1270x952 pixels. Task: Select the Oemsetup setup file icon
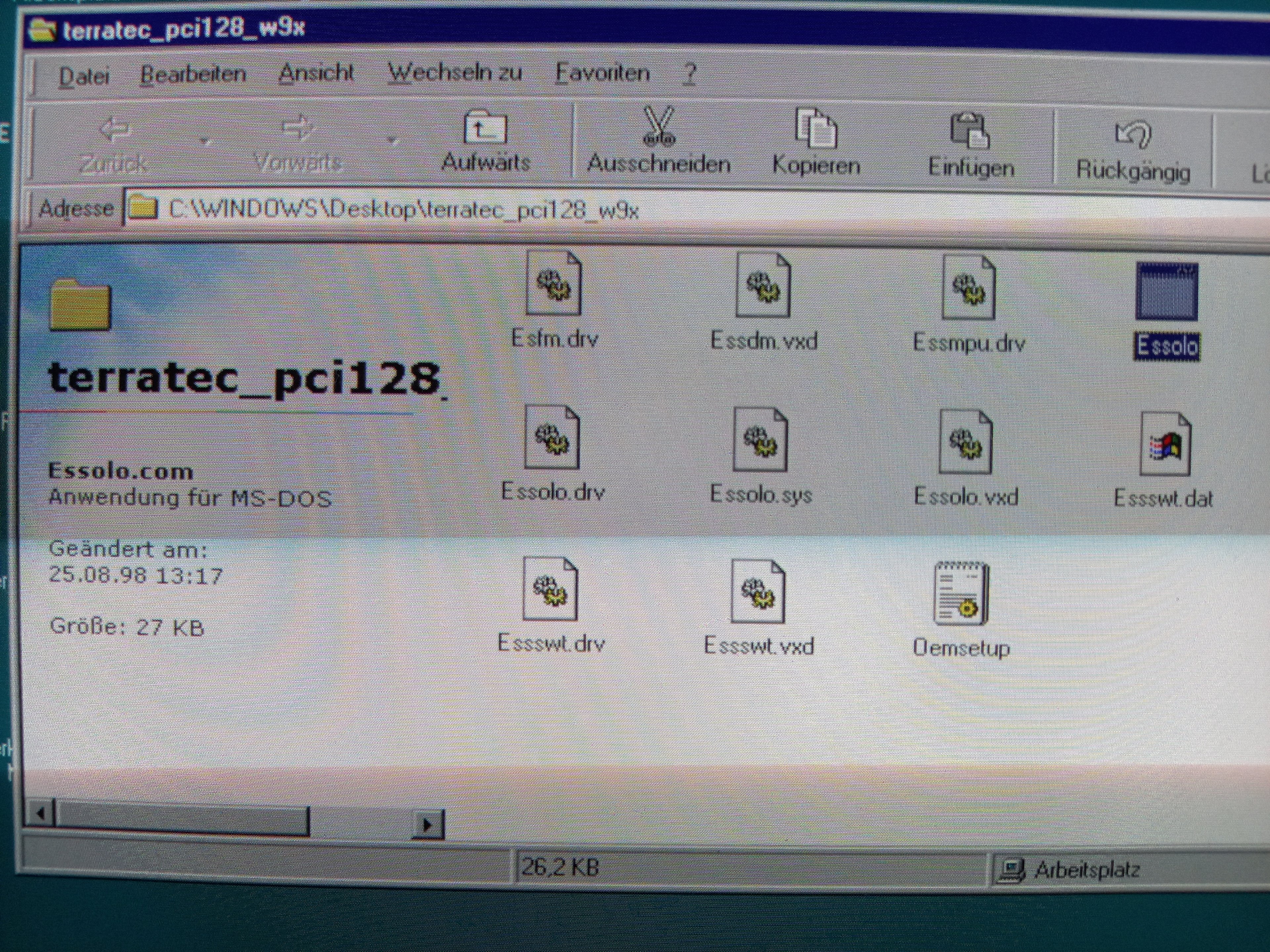(x=961, y=593)
